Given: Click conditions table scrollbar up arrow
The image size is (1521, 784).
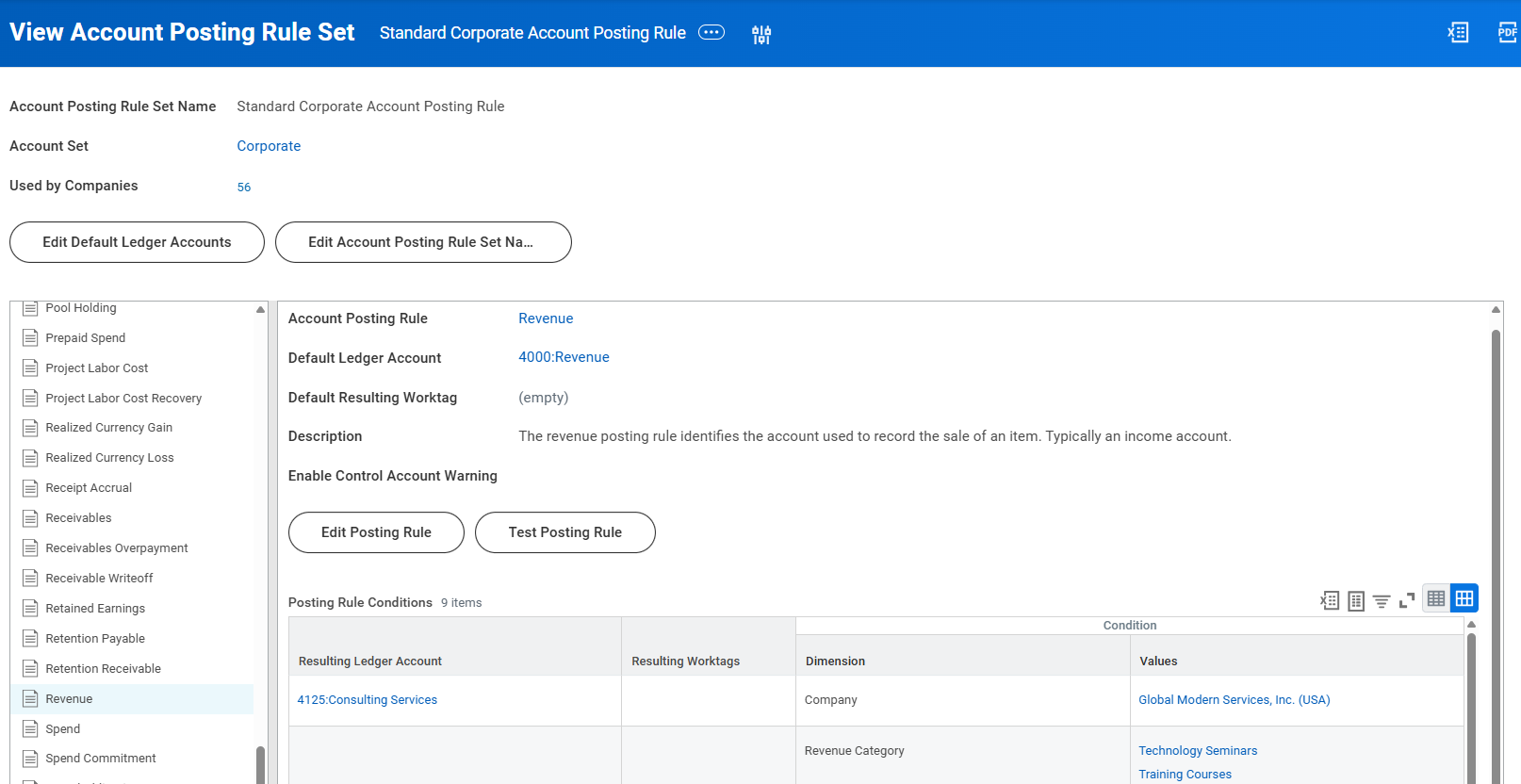Looking at the screenshot, I should pos(1471,625).
